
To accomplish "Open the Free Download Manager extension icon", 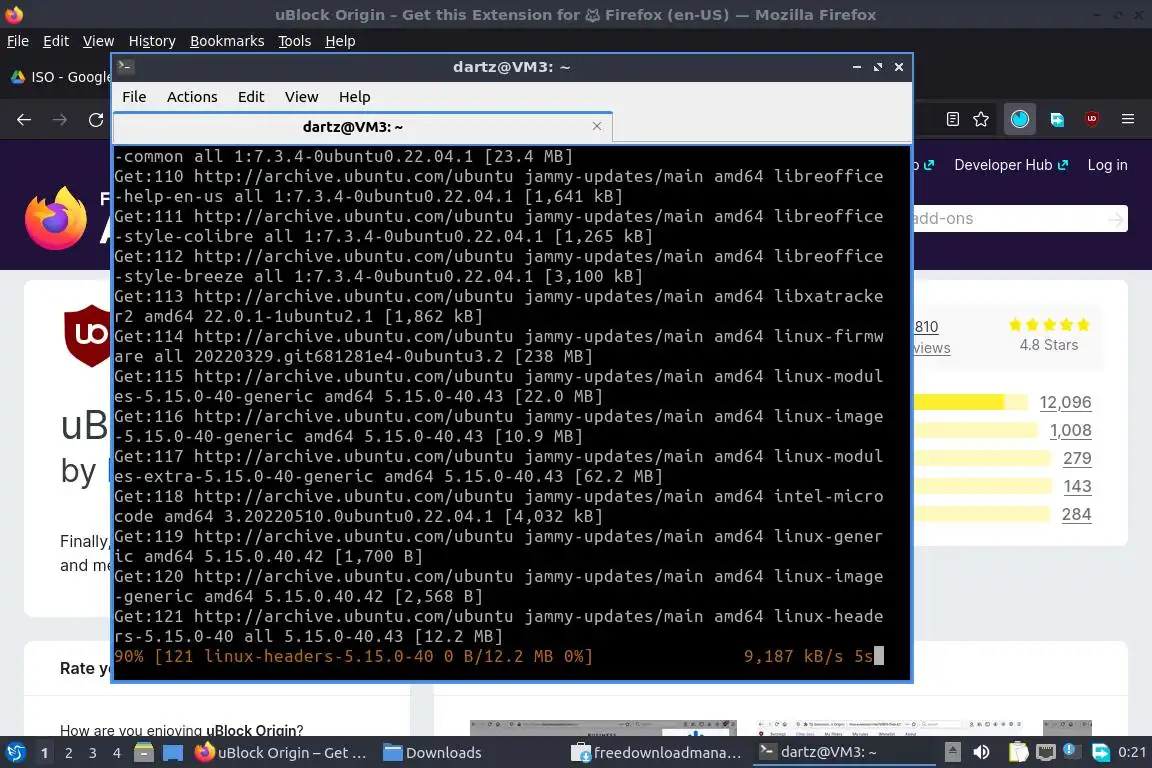I will (1057, 119).
